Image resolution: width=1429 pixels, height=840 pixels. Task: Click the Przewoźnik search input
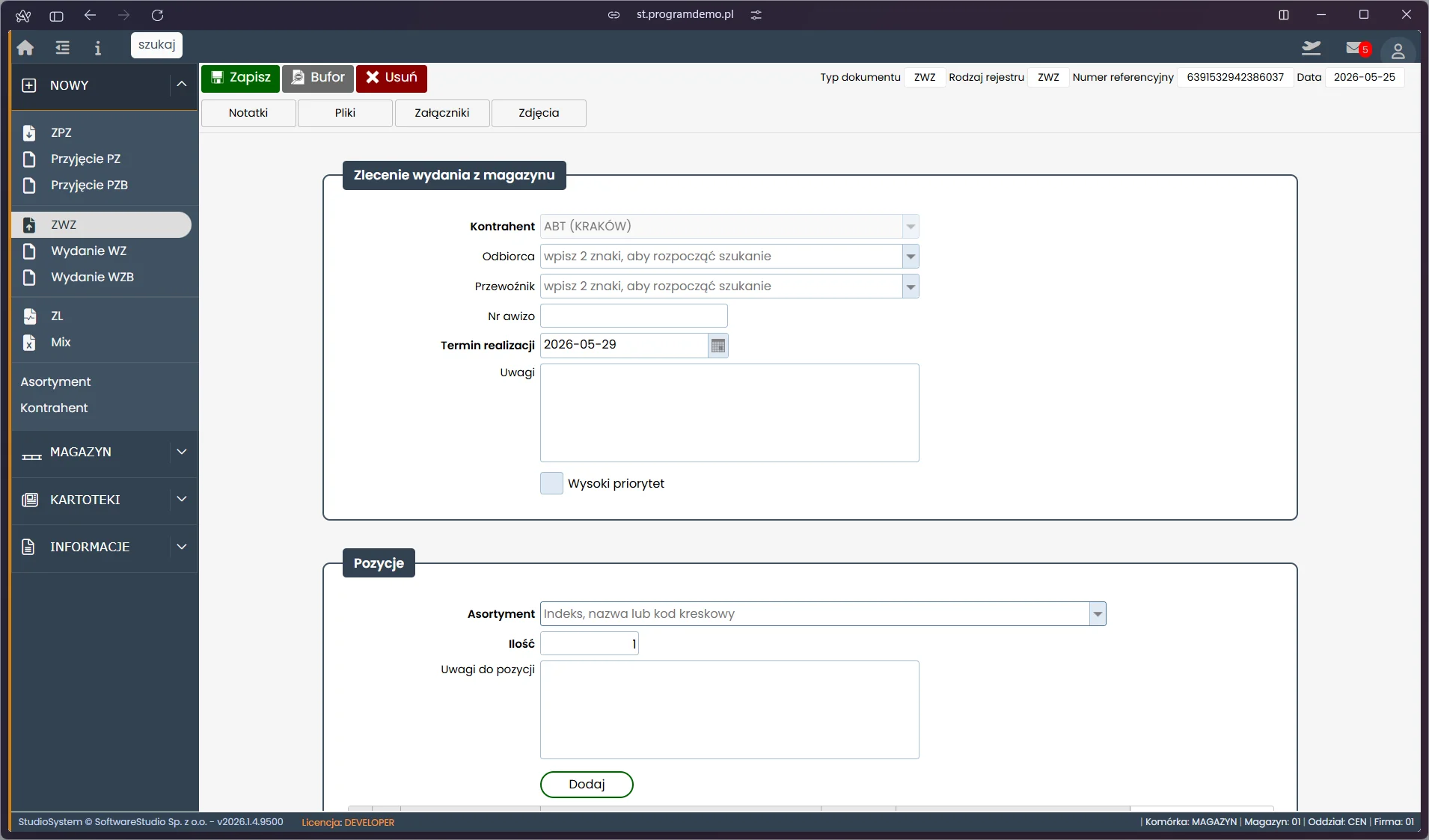[721, 286]
